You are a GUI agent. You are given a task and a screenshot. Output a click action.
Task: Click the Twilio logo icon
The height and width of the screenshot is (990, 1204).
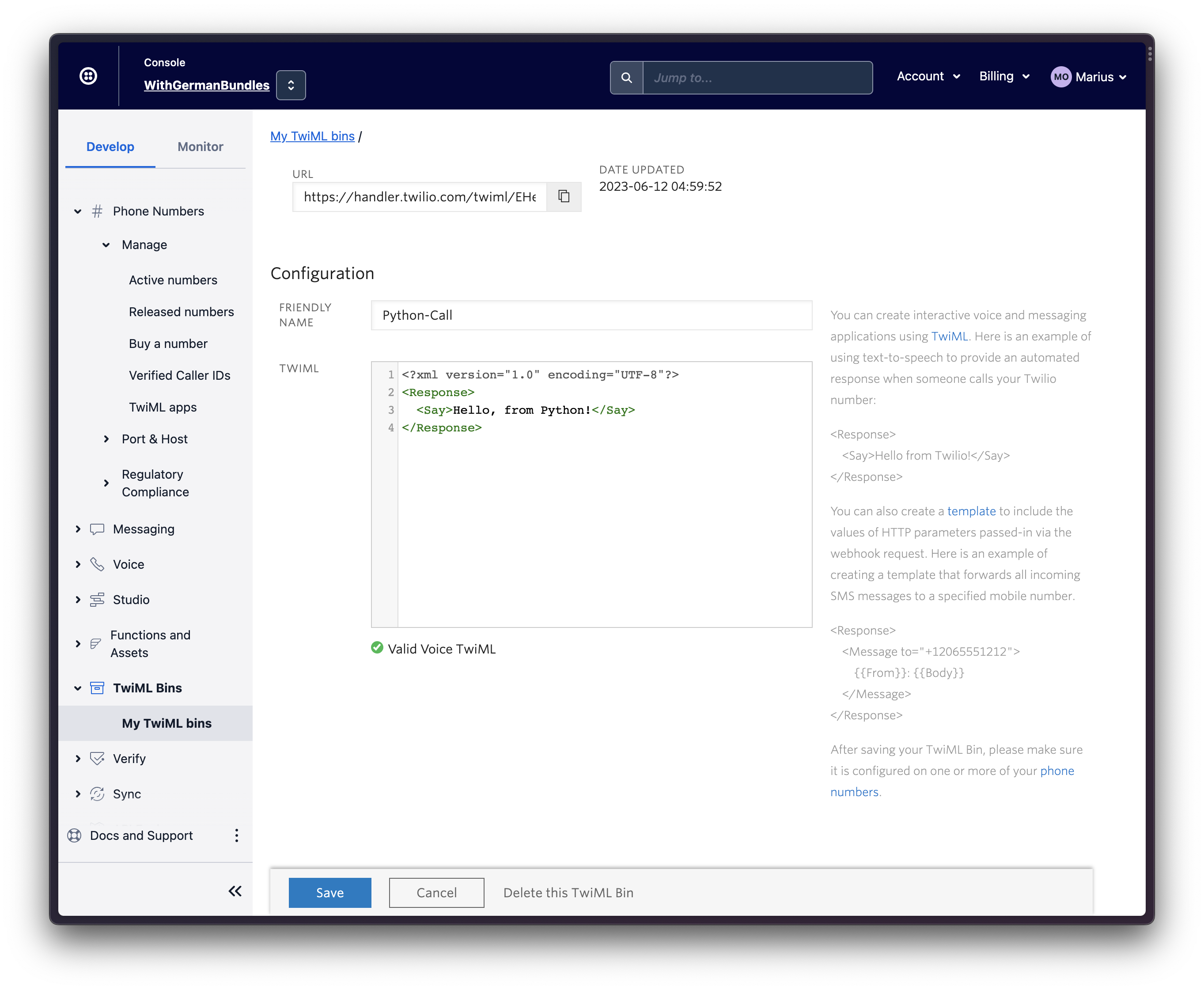click(88, 76)
